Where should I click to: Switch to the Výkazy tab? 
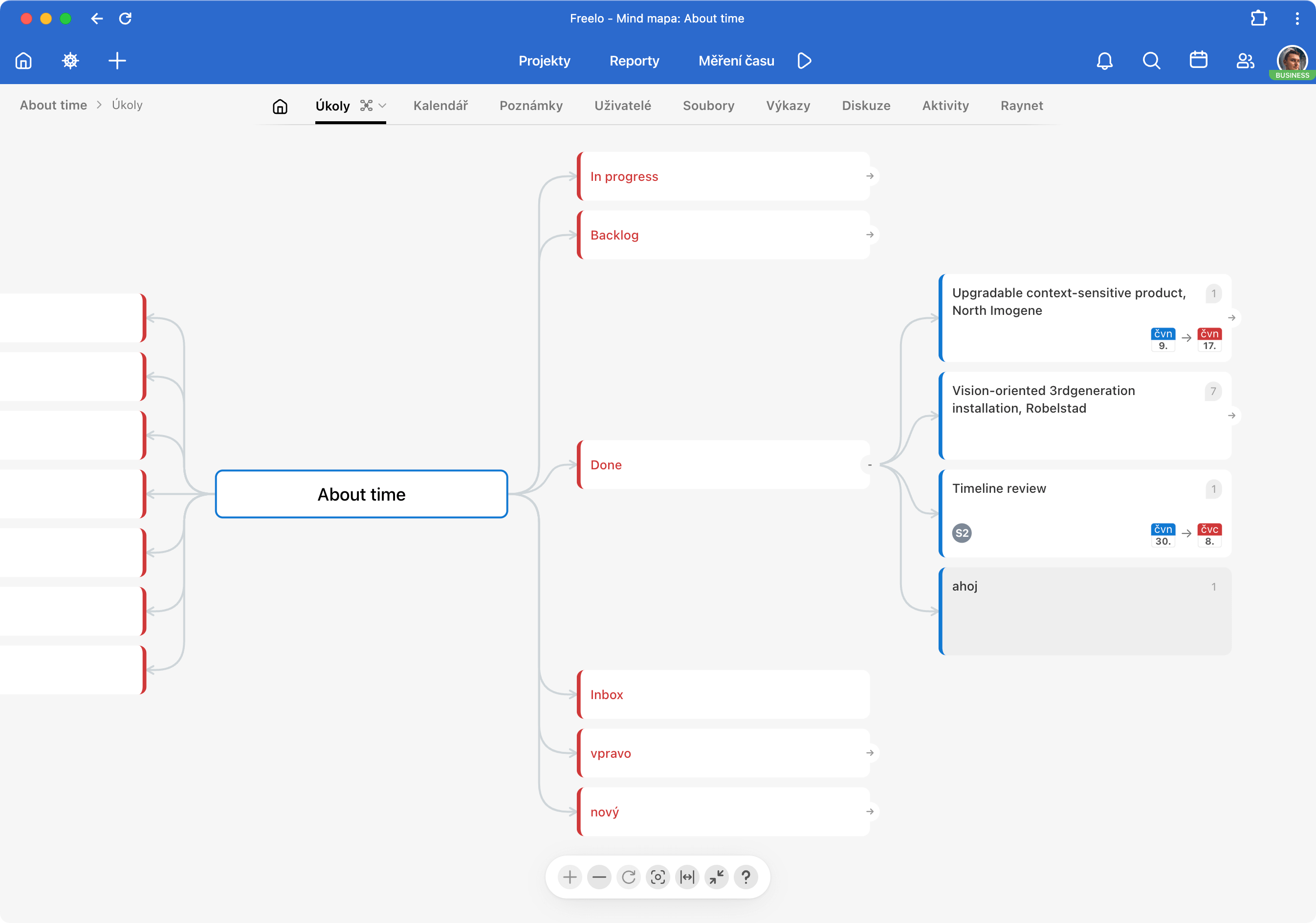[x=788, y=106]
